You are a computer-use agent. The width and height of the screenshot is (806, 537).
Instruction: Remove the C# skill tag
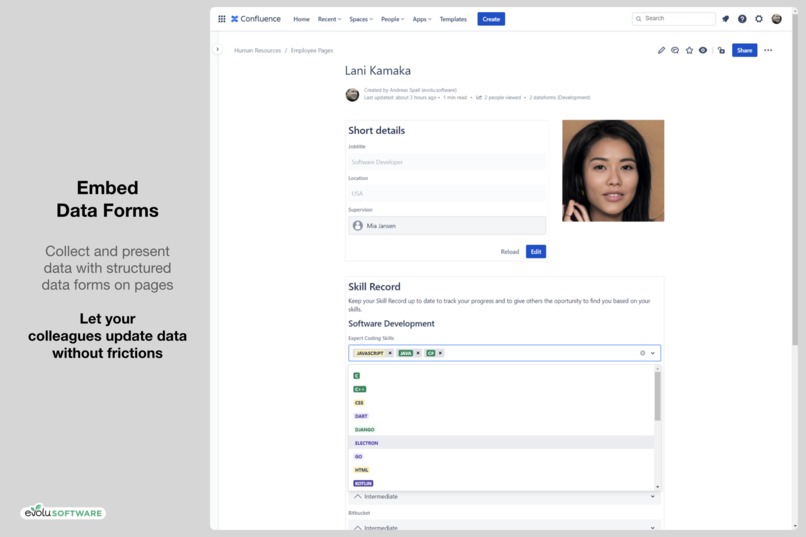440,353
